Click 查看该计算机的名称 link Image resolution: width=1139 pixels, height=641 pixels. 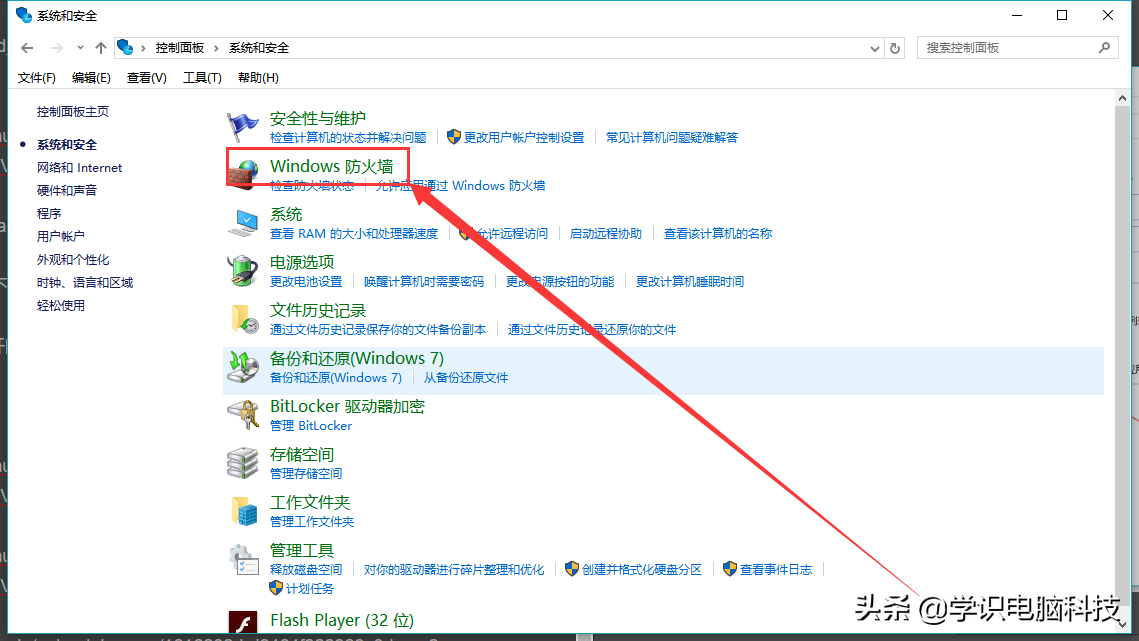(x=718, y=233)
